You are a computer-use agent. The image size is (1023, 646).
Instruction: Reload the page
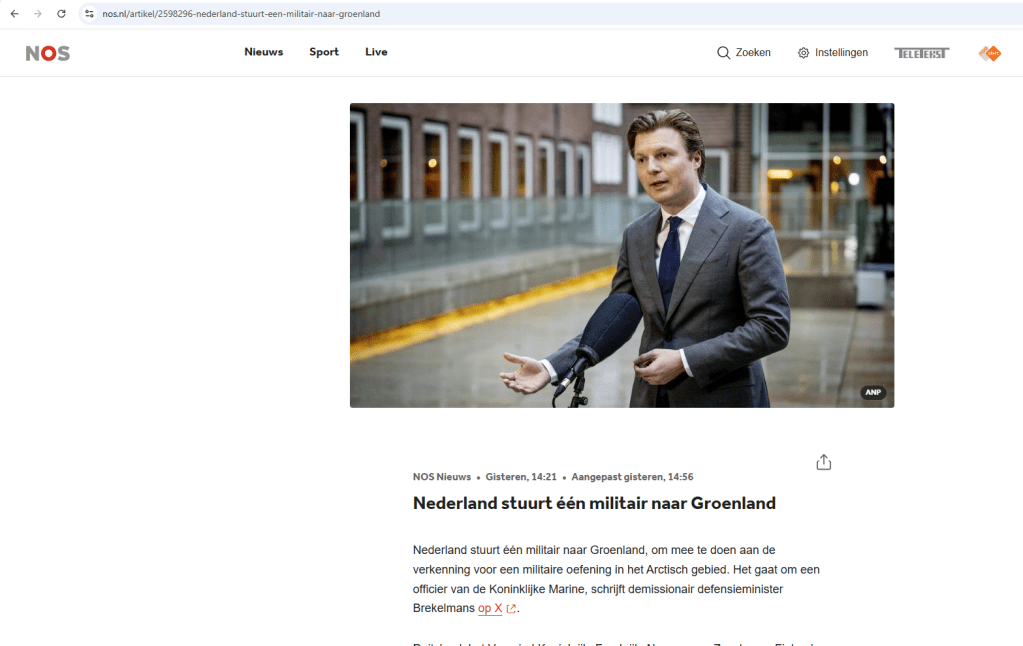coord(61,14)
